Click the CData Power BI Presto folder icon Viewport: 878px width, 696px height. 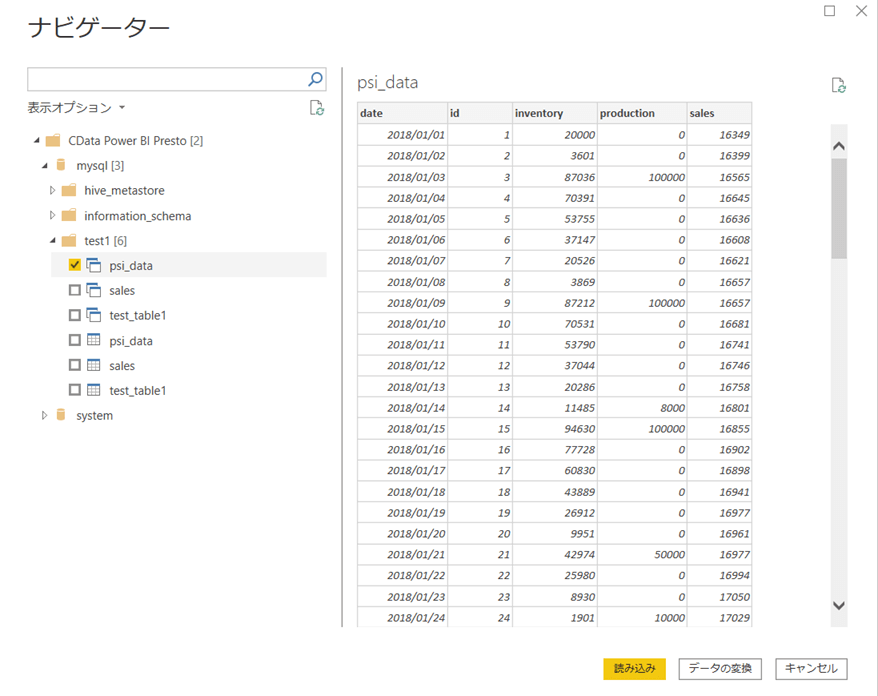tap(53, 140)
